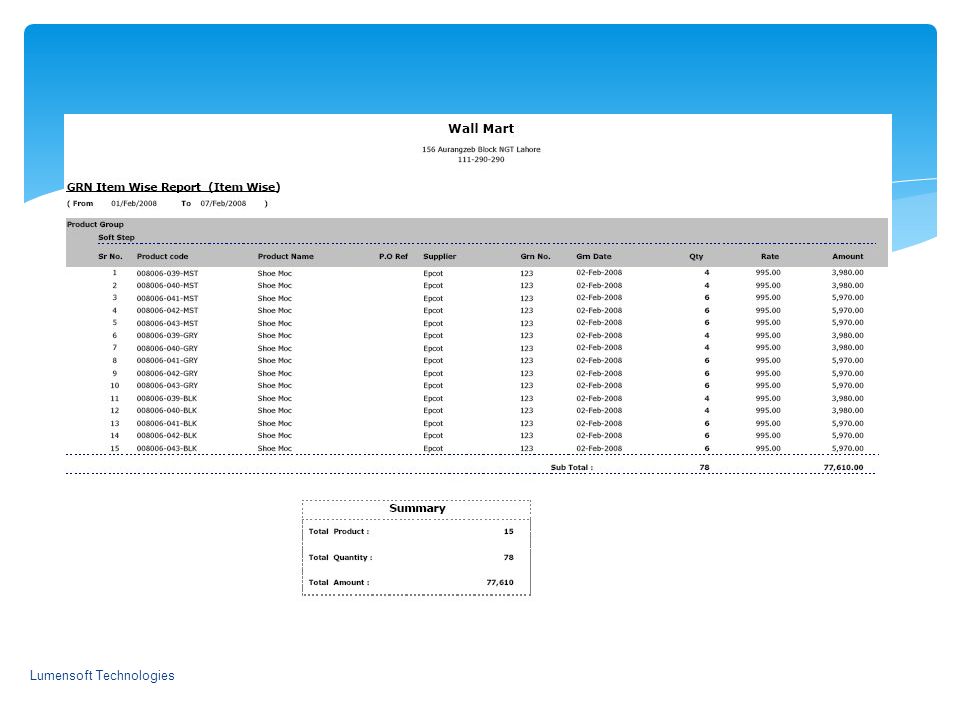The height and width of the screenshot is (720, 960).
Task: Click the Soft Step group name
Action: 116,238
